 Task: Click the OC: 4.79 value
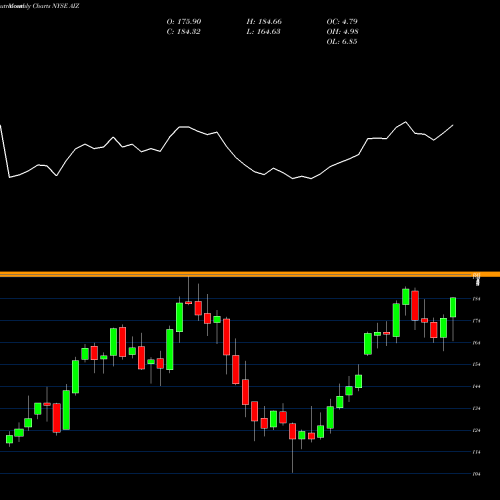(x=342, y=22)
